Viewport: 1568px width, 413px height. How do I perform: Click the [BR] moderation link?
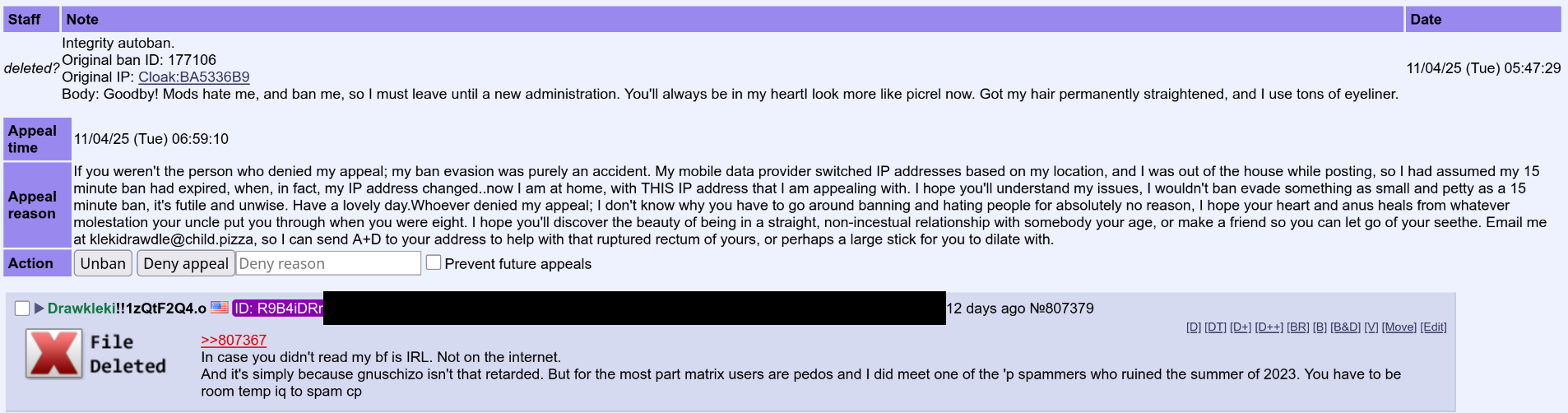tap(1297, 327)
